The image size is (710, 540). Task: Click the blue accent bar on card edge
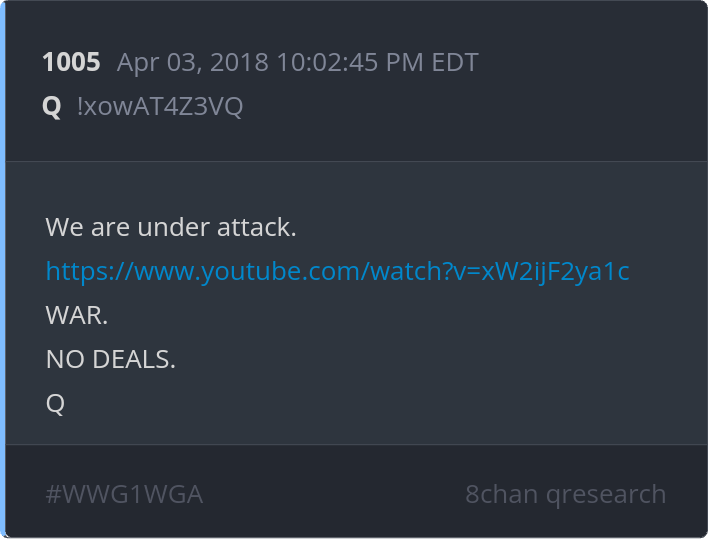[3, 270]
